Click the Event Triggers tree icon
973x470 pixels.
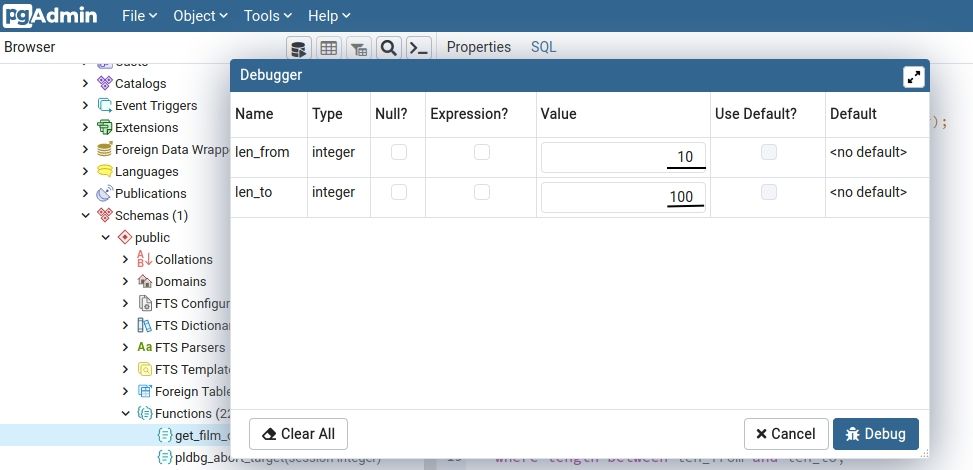pos(104,106)
